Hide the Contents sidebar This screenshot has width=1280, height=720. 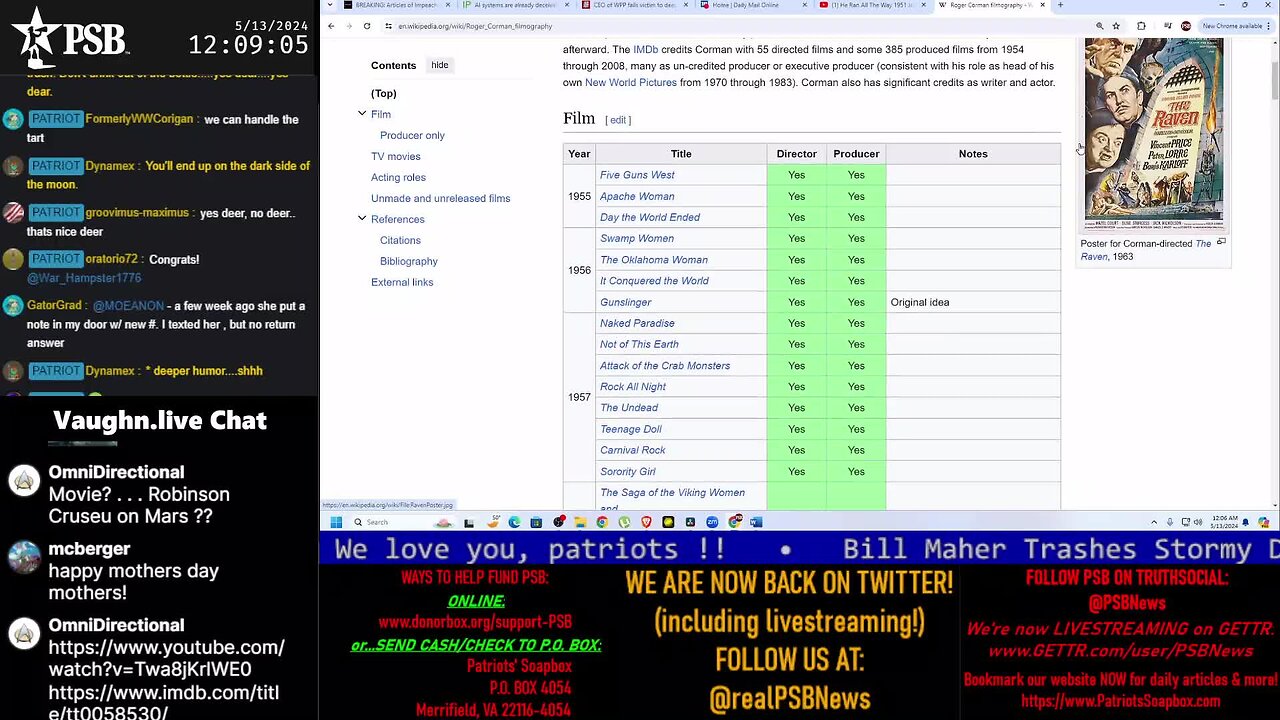(440, 65)
